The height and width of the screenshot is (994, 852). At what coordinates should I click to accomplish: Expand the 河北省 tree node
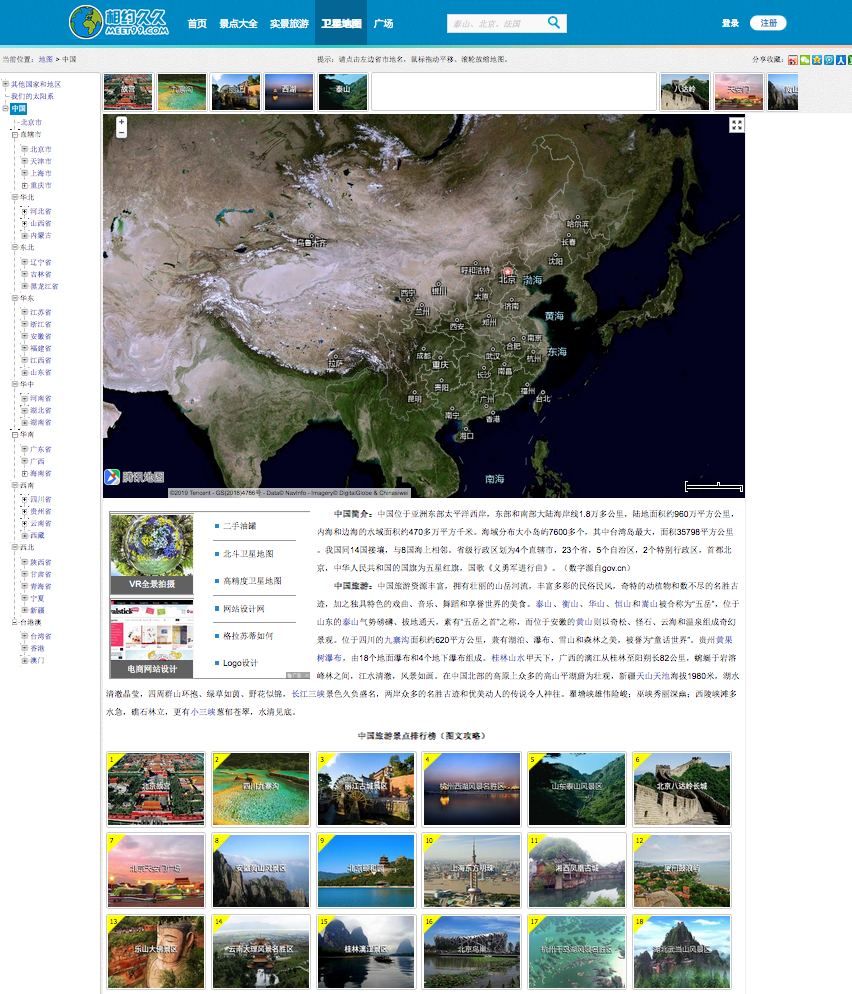[25, 211]
